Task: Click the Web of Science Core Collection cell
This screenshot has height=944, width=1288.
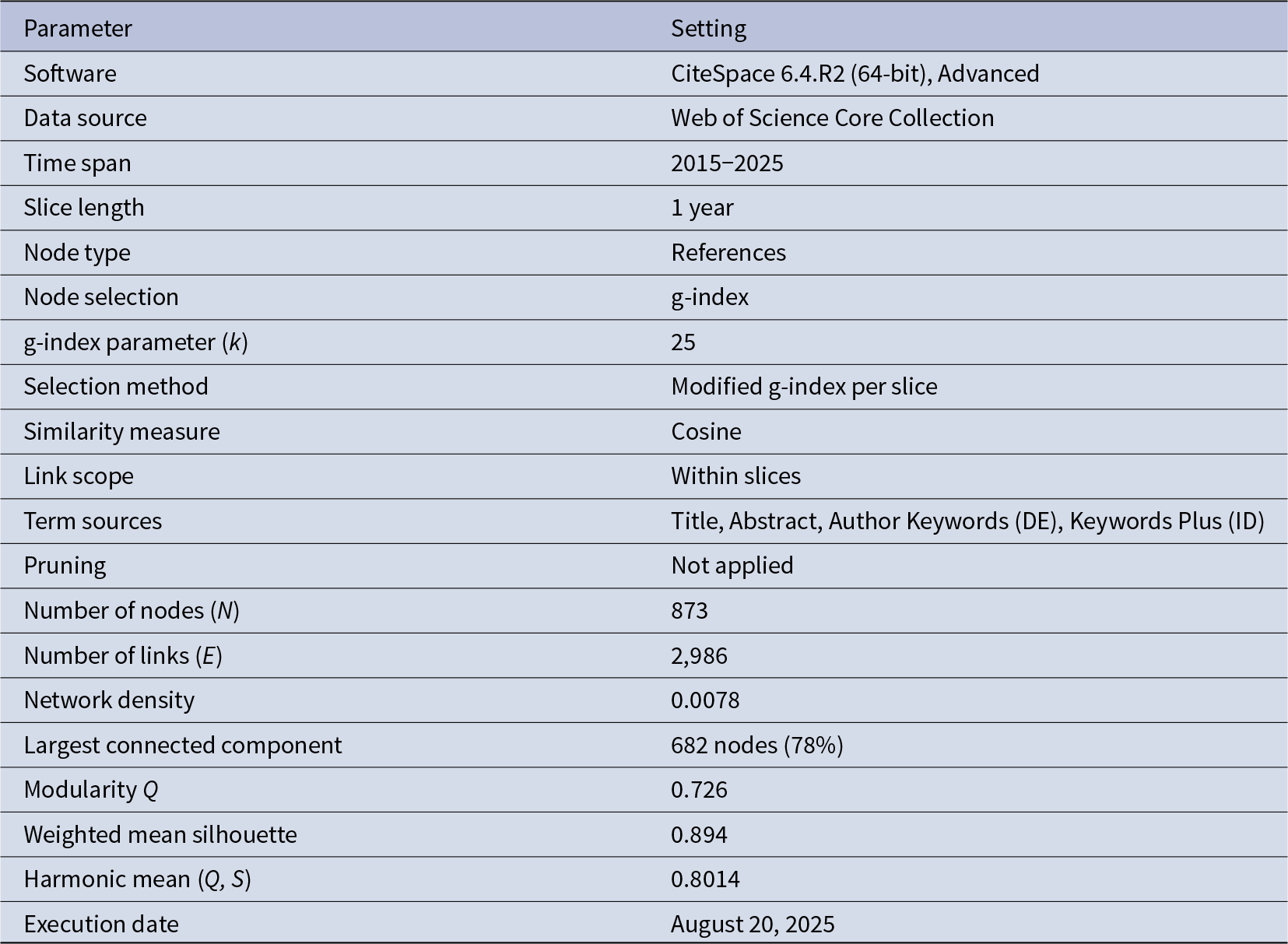Action: click(x=832, y=118)
